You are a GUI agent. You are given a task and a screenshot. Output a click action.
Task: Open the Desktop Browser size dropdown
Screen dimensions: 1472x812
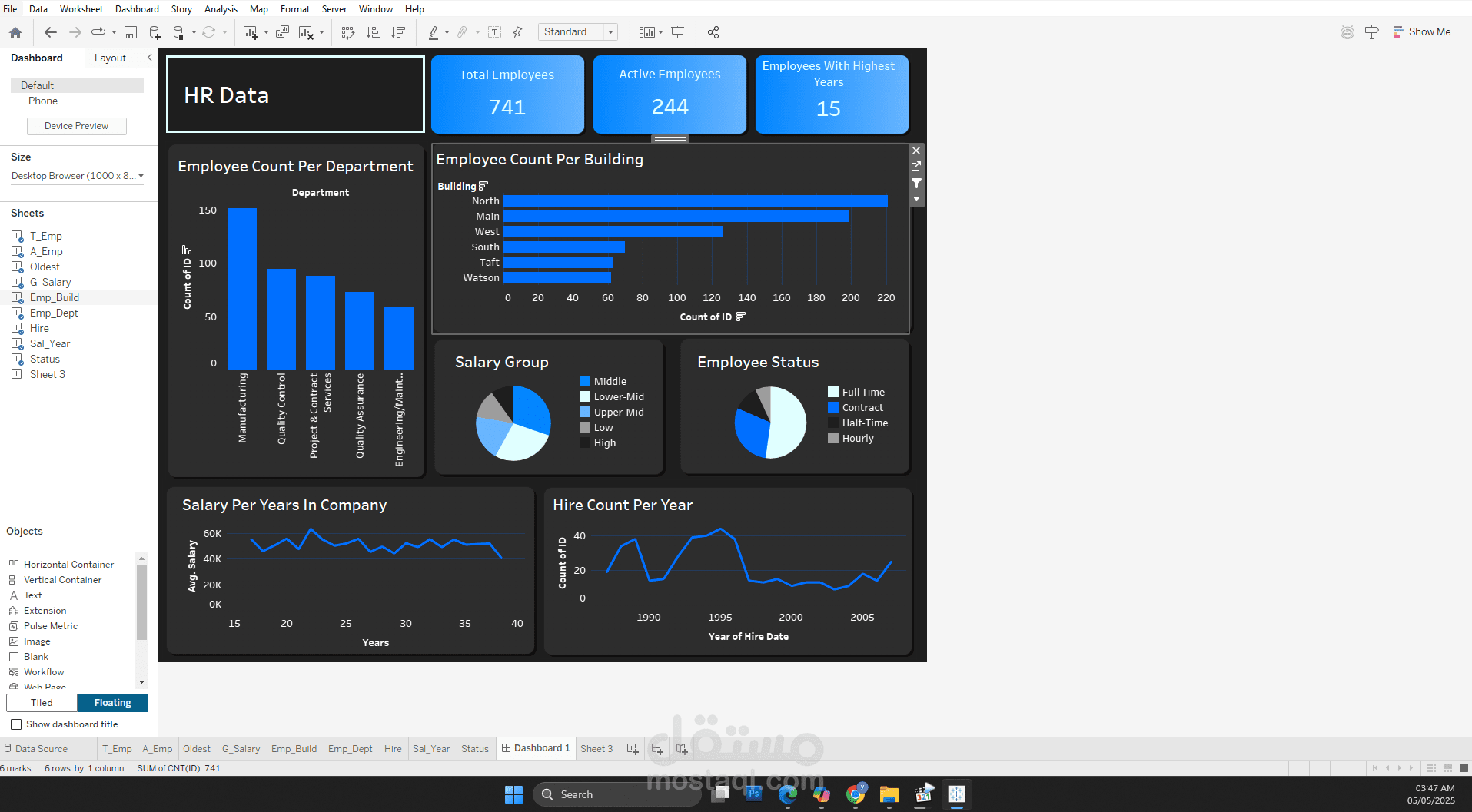[78, 176]
